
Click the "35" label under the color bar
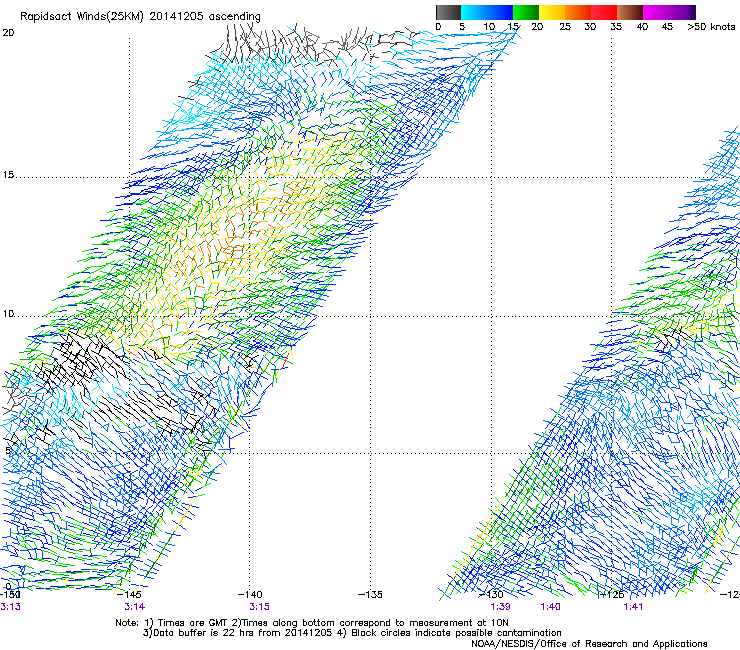tap(616, 27)
